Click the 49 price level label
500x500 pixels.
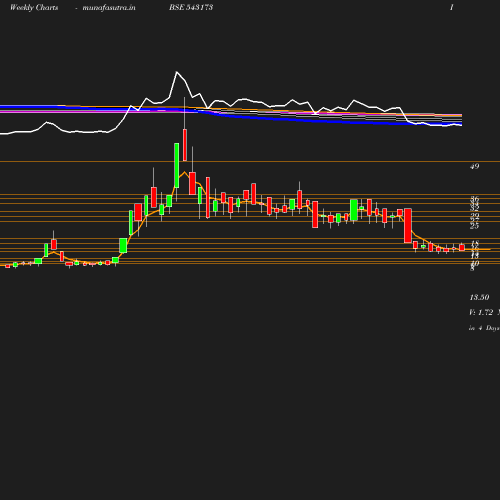[x=475, y=166]
